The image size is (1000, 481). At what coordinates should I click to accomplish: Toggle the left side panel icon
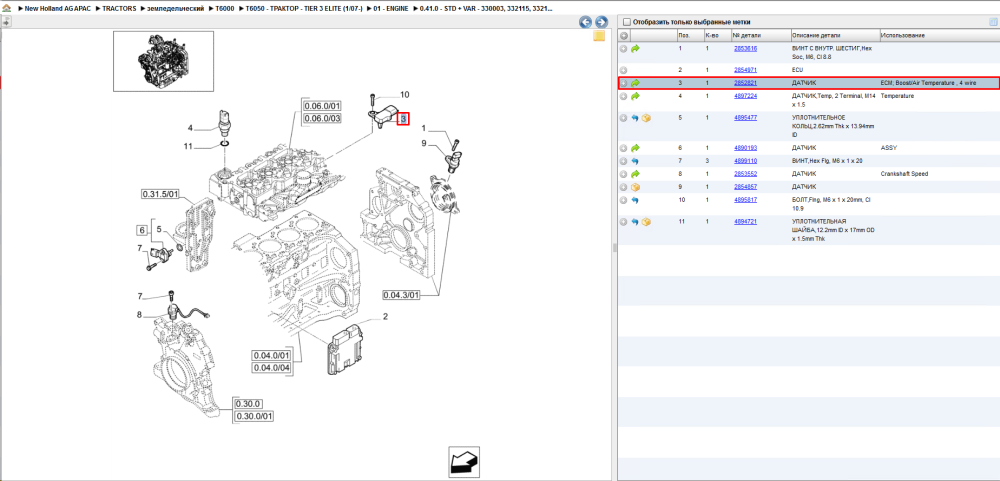click(x=6, y=22)
